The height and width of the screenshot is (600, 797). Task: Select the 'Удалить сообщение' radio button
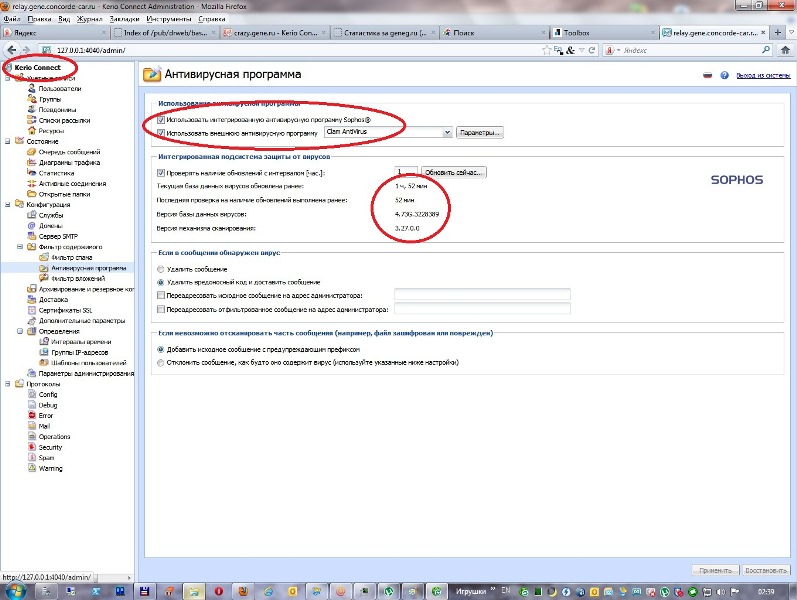click(162, 270)
